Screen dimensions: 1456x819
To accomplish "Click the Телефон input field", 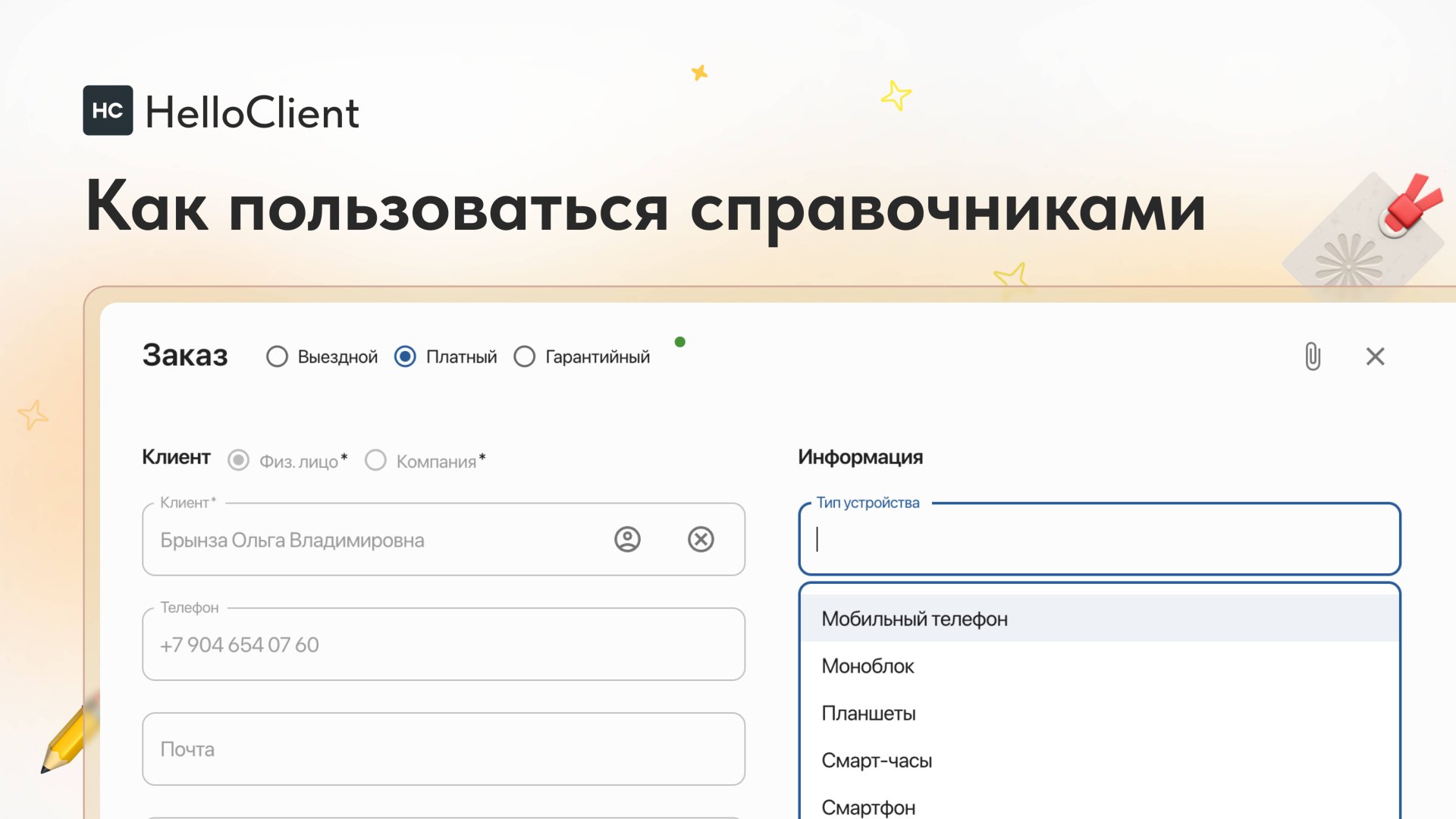I will point(443,645).
